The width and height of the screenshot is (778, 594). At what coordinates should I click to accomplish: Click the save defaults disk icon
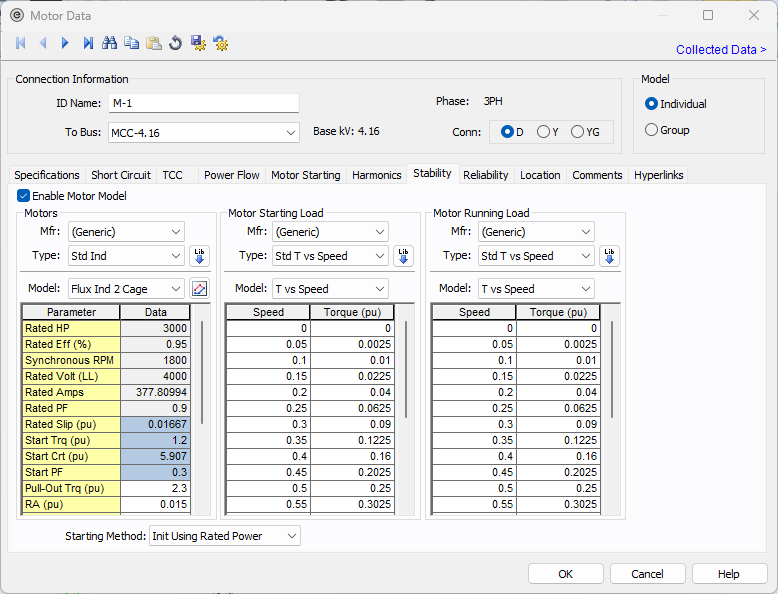pyautogui.click(x=198, y=43)
